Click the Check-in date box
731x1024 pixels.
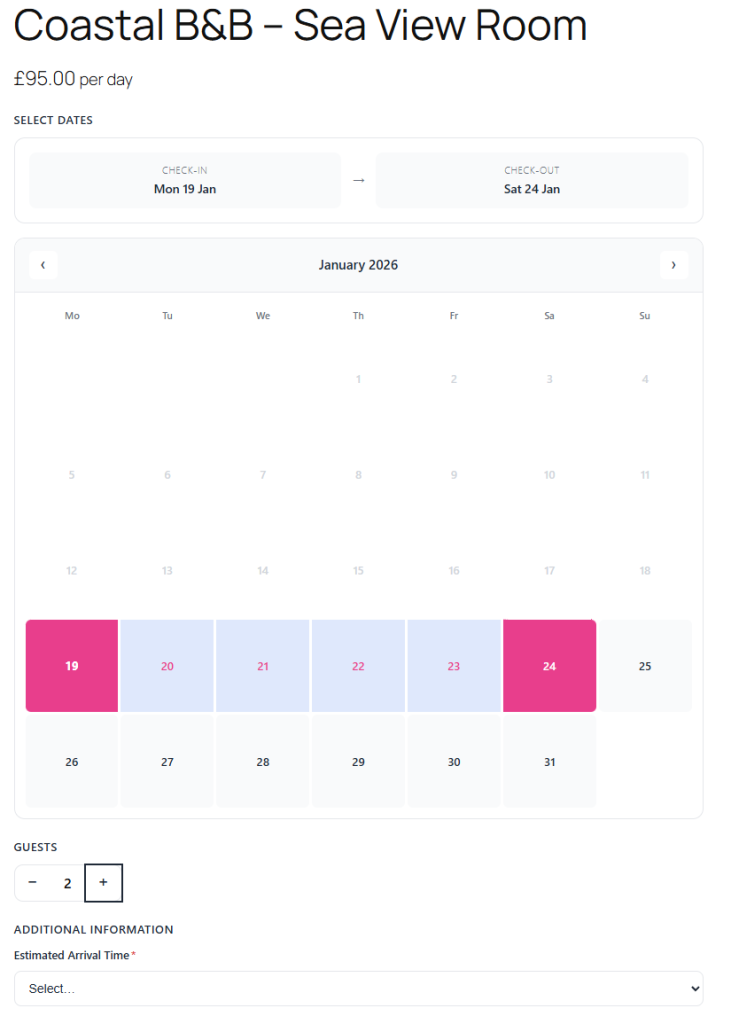click(185, 180)
